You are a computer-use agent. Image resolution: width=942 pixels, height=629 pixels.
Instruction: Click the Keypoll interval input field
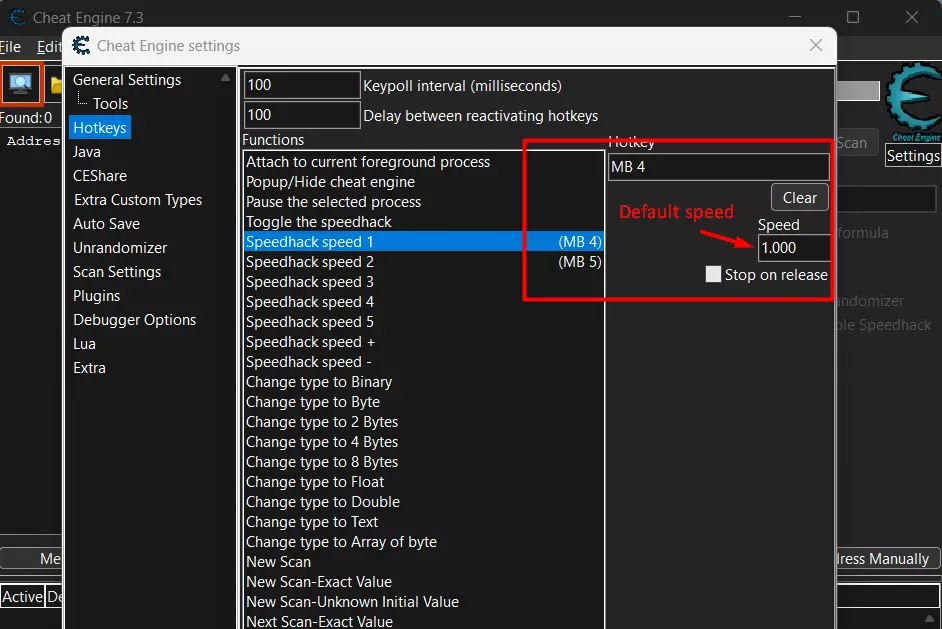click(x=302, y=85)
